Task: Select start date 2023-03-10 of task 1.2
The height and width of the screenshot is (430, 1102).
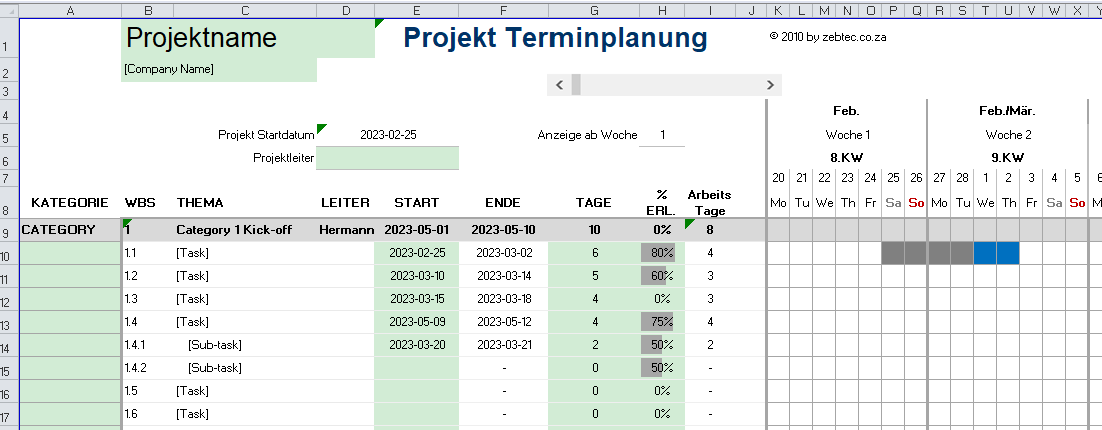Action: point(416,276)
